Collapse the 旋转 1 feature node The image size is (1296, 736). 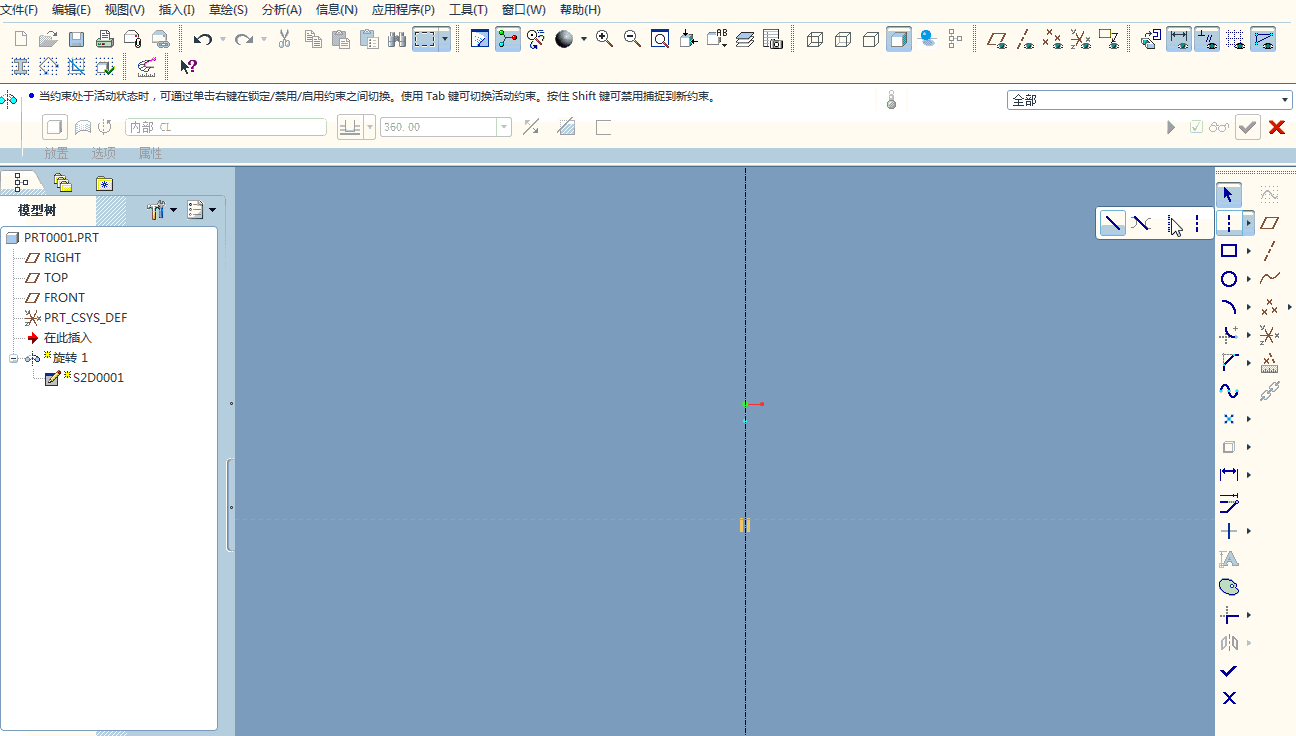(14, 358)
